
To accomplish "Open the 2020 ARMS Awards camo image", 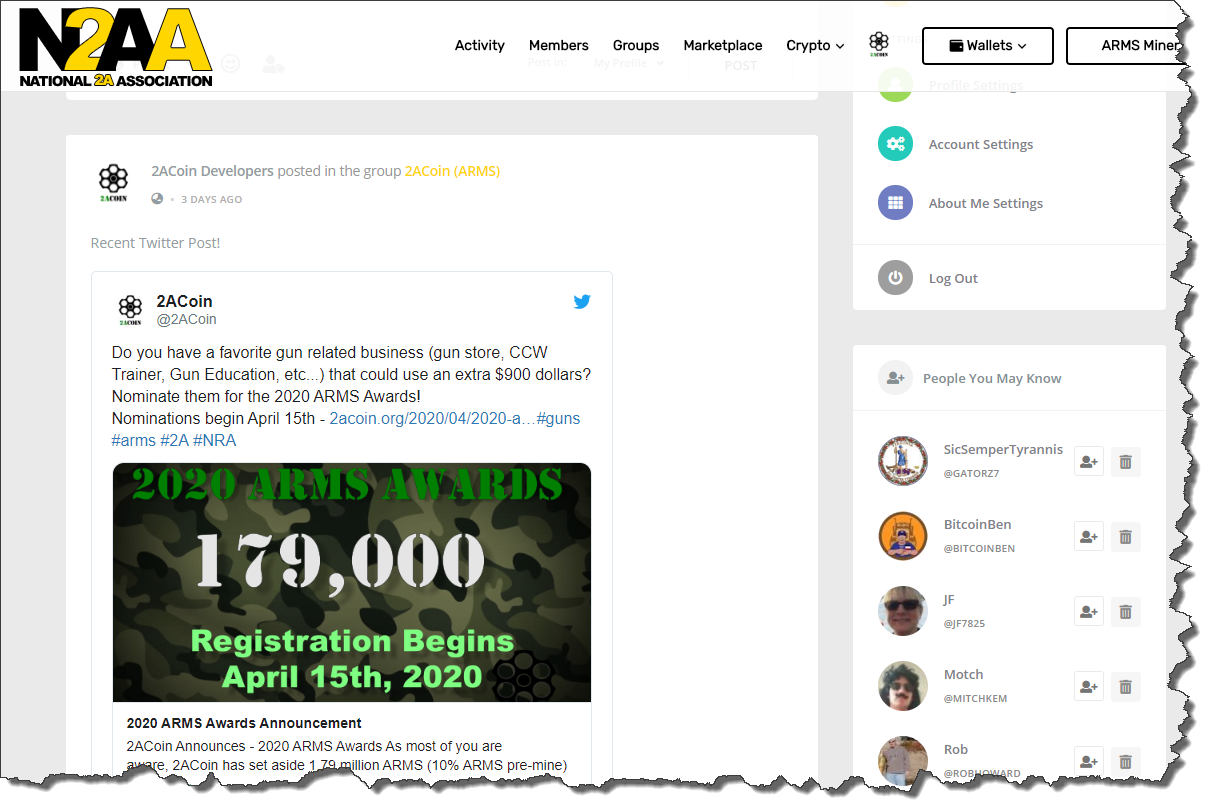I will (x=352, y=582).
